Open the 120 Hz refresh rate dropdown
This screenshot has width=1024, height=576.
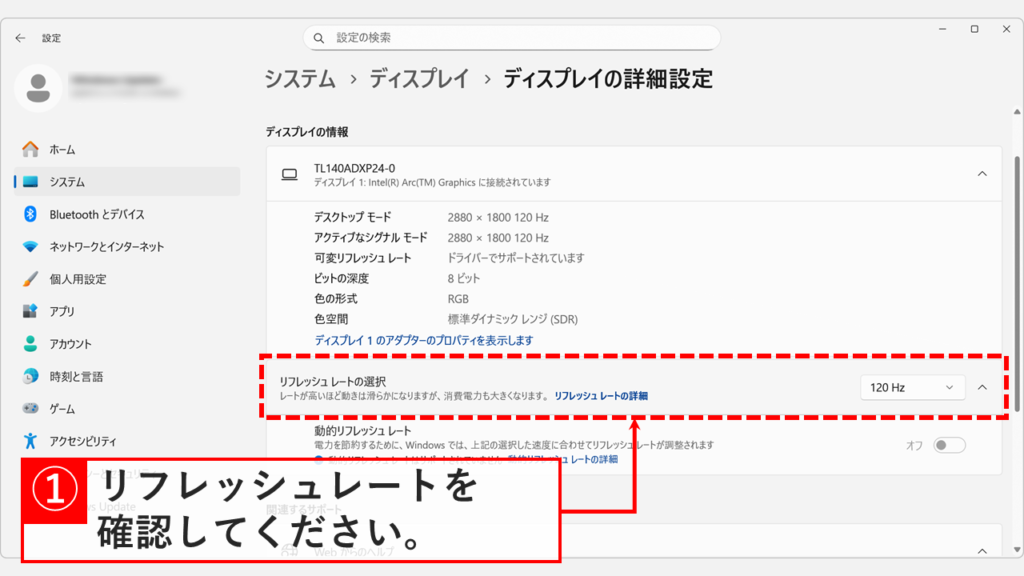click(911, 387)
